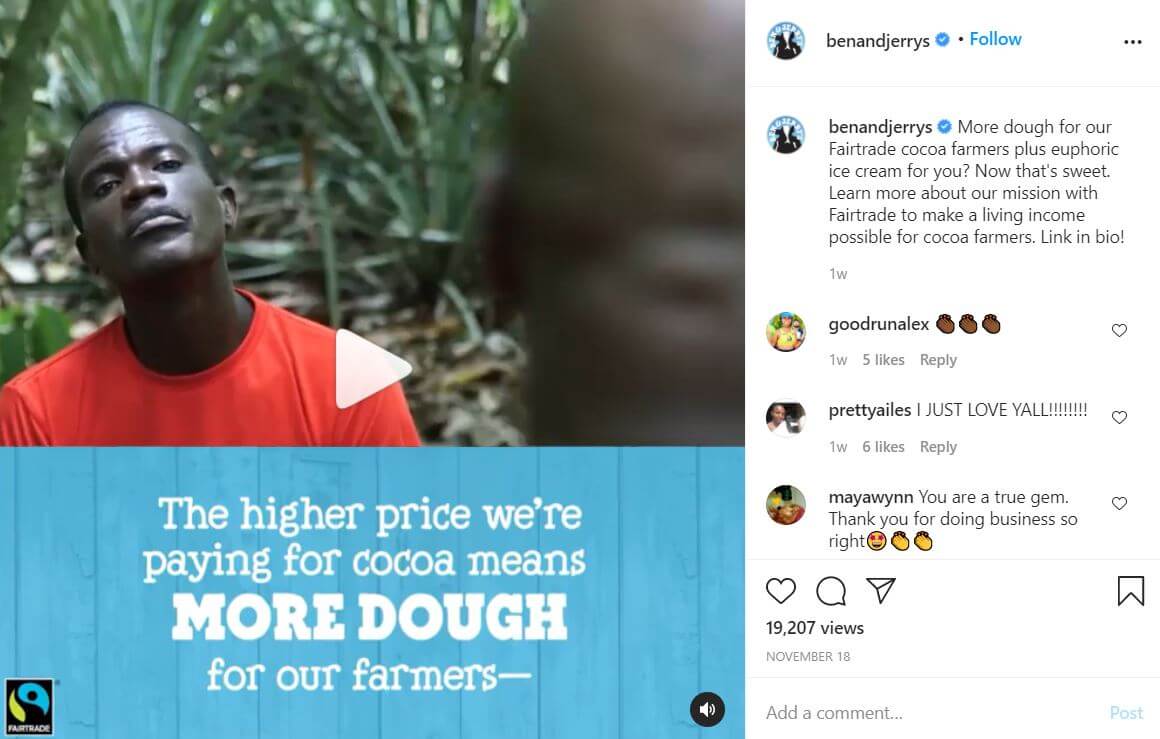The width and height of the screenshot is (1160, 739).
Task: Open goodrunalex's profile avatar
Action: click(786, 331)
